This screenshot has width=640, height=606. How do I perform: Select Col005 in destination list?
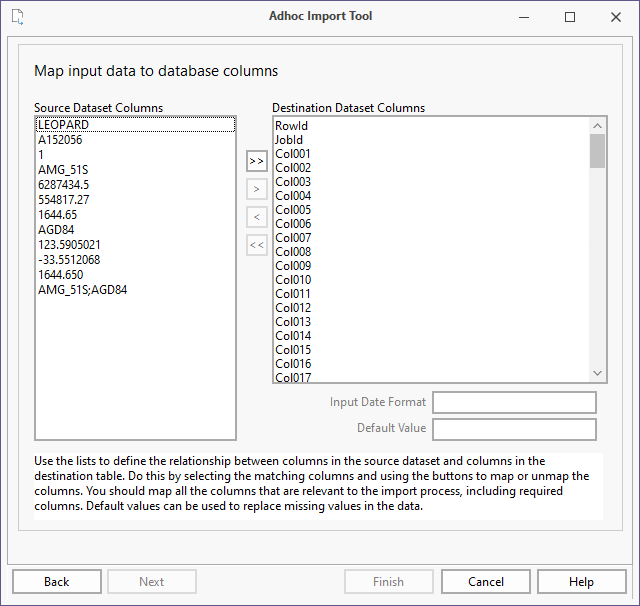[293, 210]
